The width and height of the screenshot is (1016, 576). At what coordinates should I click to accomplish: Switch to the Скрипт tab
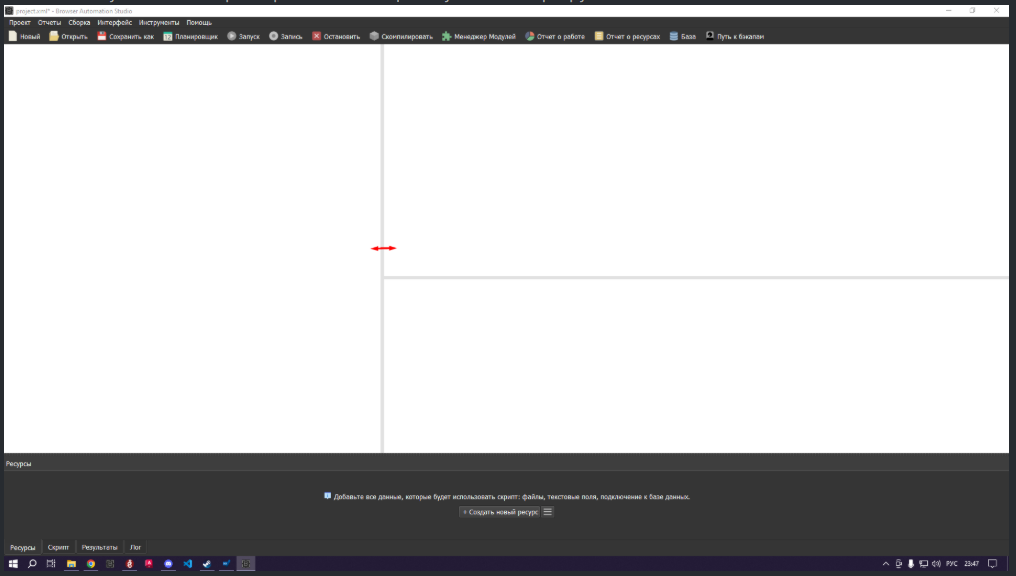(x=59, y=548)
